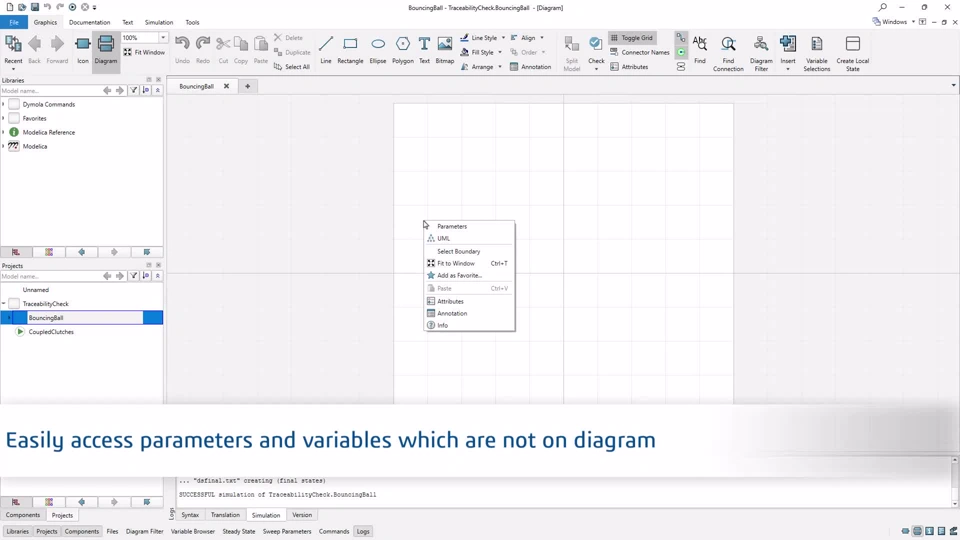
Task: Toggle the Libraries panel in status bar
Action: pyautogui.click(x=18, y=531)
